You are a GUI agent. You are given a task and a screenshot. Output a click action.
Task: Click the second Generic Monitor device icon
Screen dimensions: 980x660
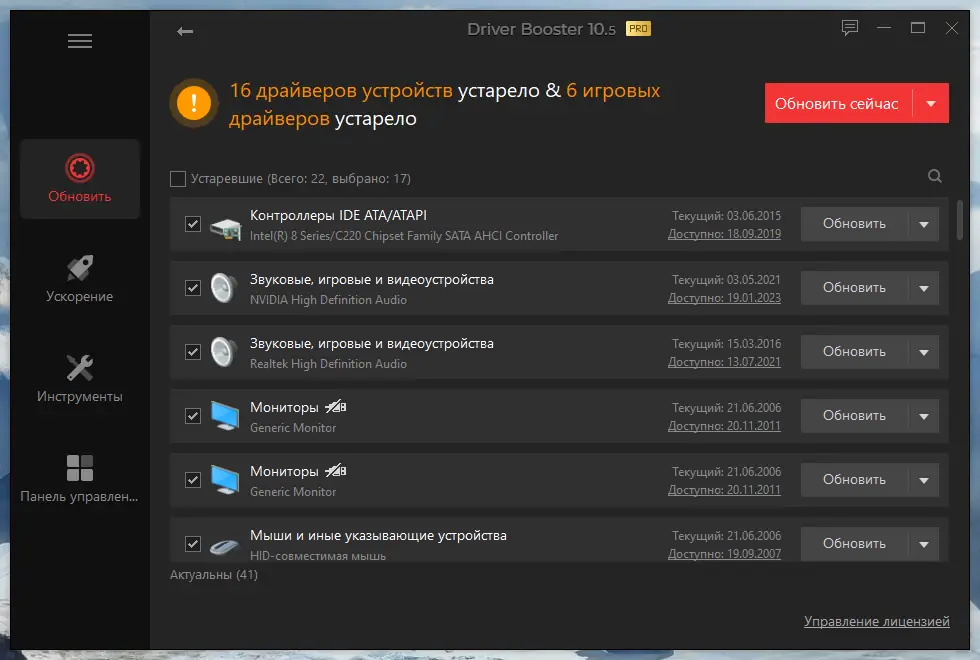pos(225,480)
